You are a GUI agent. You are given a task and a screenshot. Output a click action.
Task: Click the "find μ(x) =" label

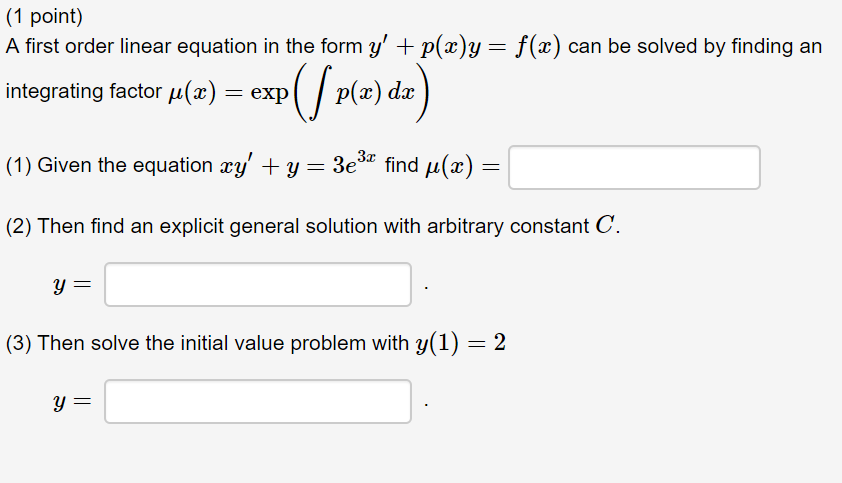pyautogui.click(x=442, y=165)
